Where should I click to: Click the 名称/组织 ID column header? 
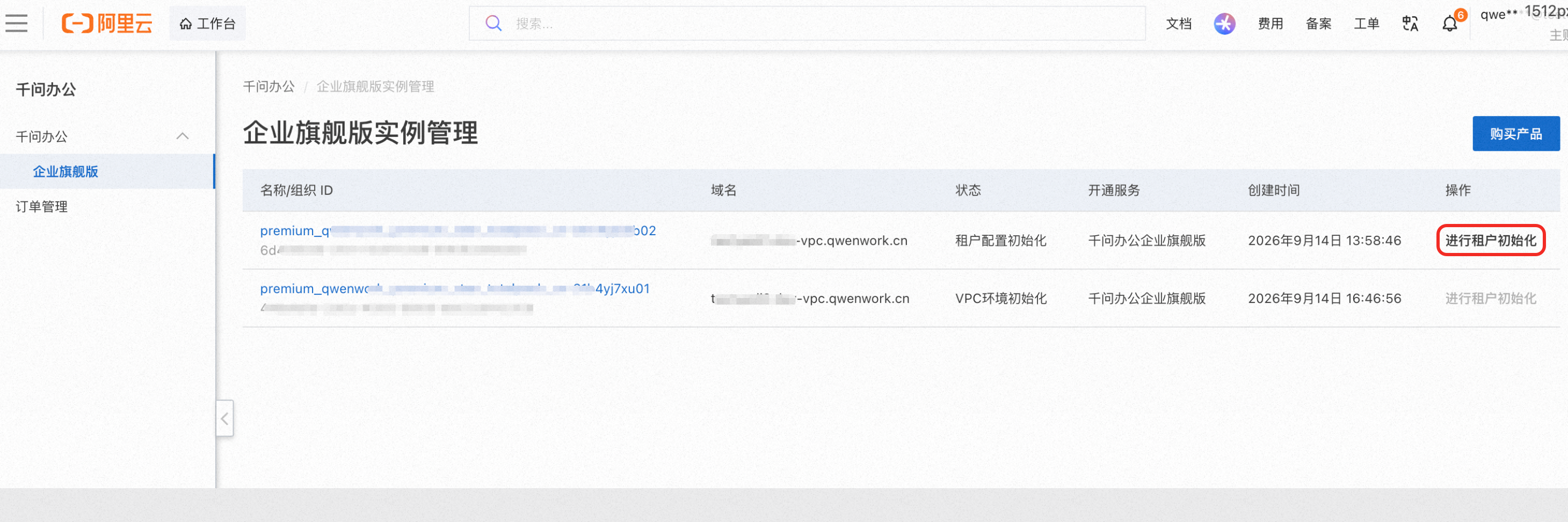(296, 190)
